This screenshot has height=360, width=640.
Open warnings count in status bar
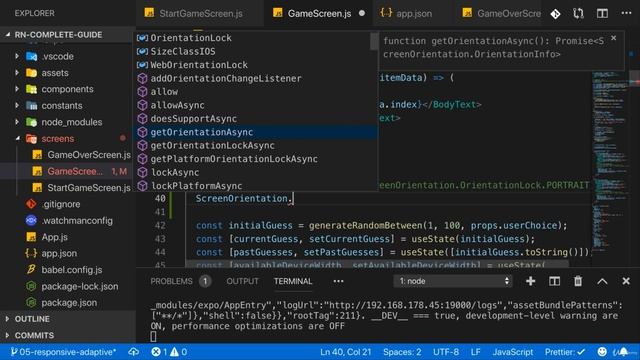pyautogui.click(x=179, y=352)
